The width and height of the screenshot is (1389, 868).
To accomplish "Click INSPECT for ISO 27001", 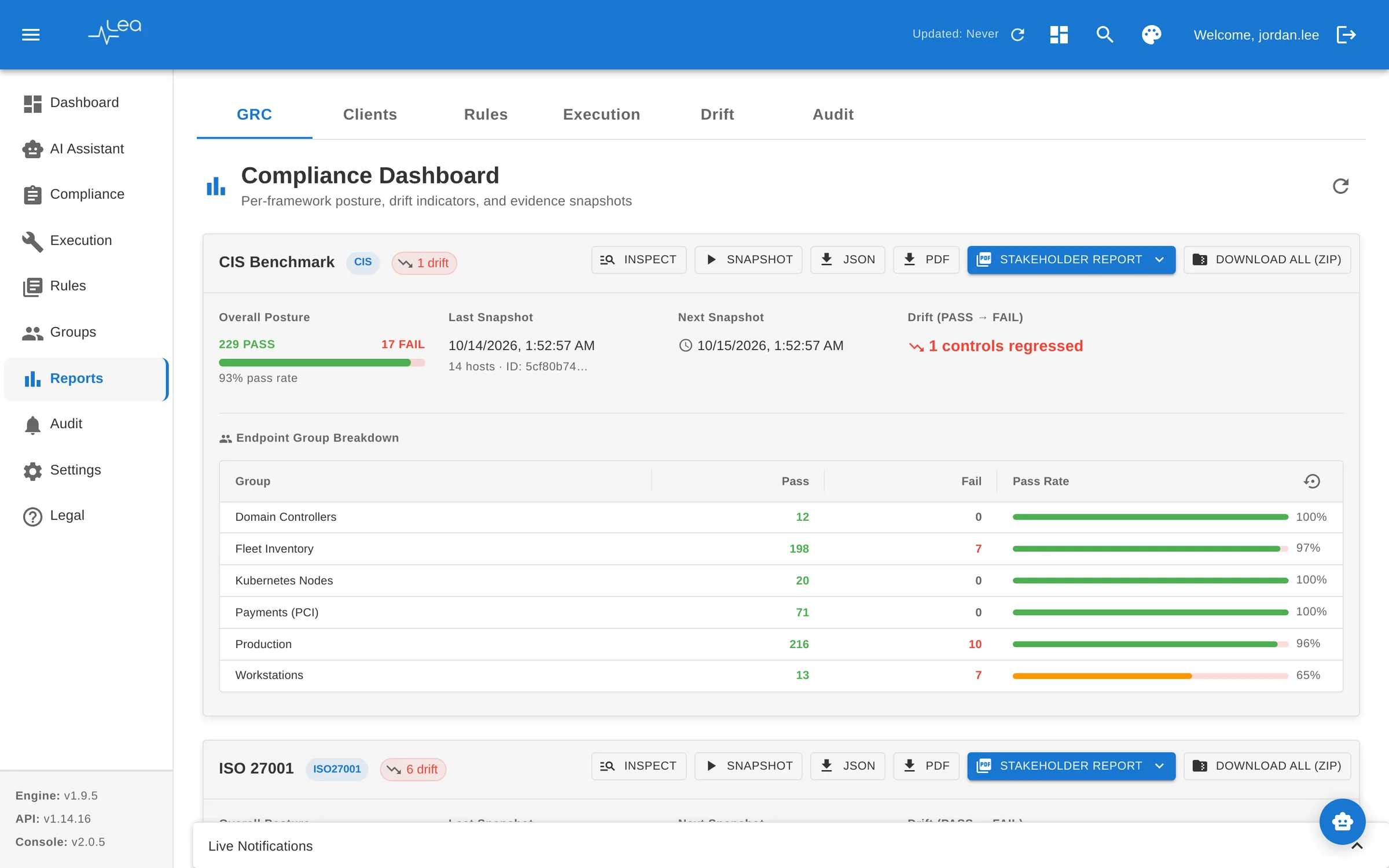I will 638,766.
